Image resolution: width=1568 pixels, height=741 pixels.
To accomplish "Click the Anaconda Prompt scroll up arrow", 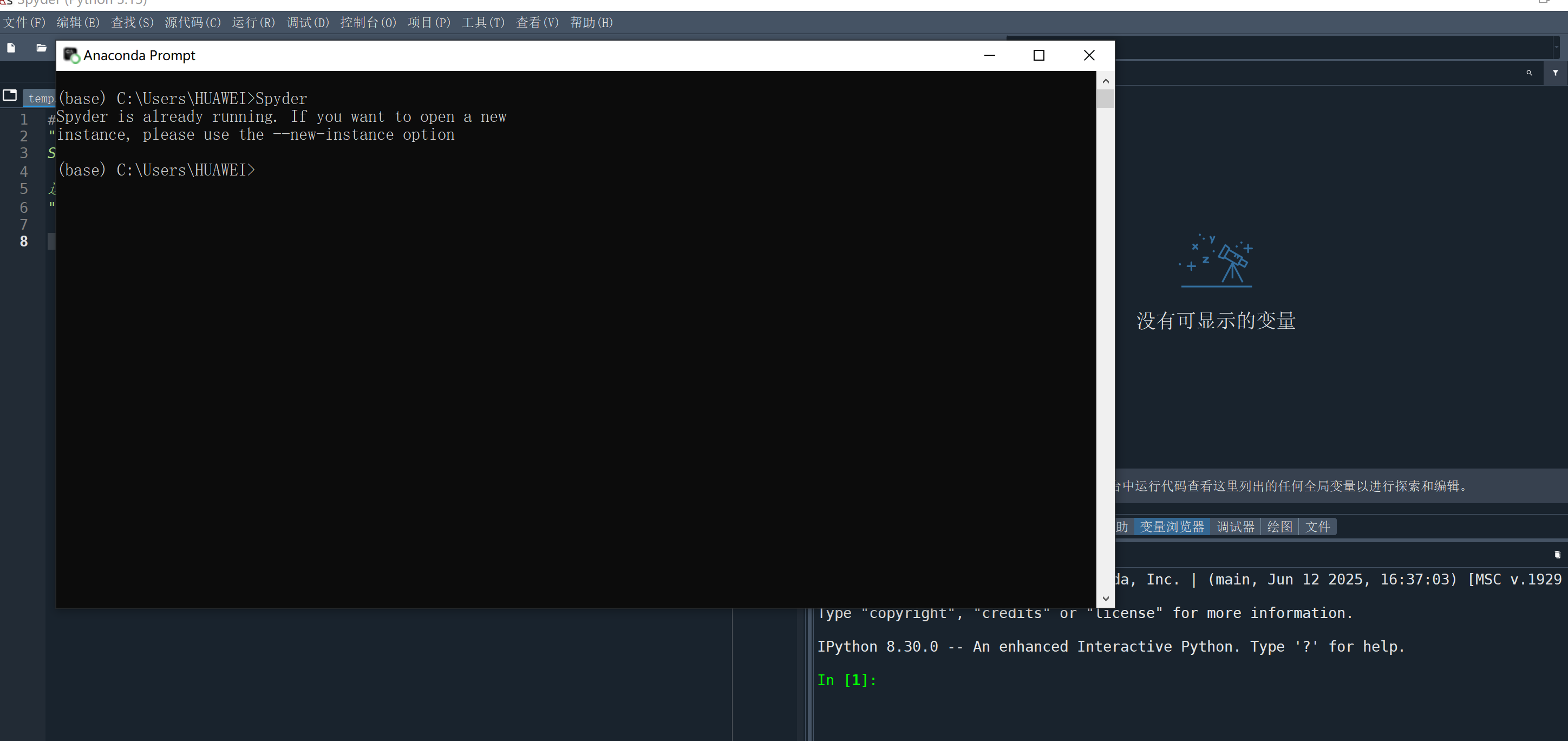I will pos(1106,81).
